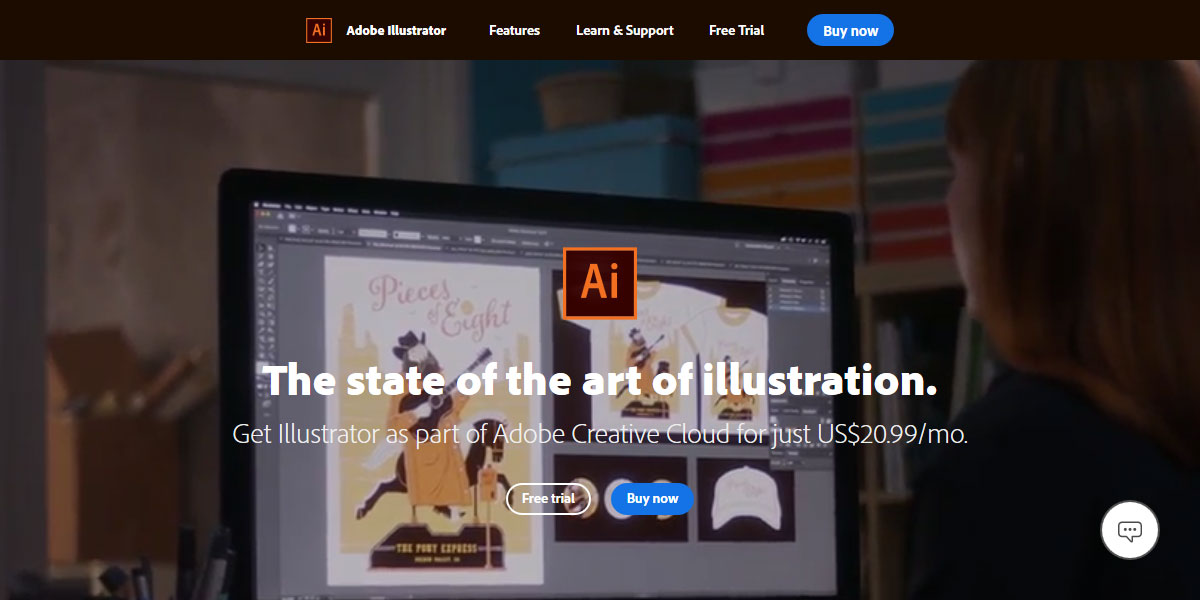Click the large orange Ai icon in hero
The image size is (1200, 600).
pyautogui.click(x=600, y=283)
